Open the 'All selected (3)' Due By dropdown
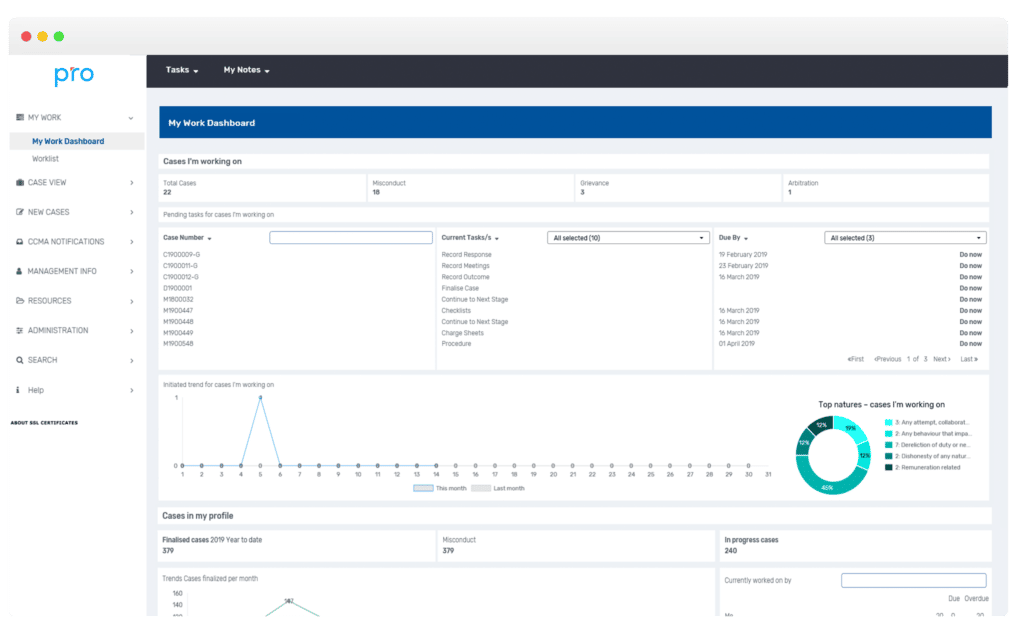The image size is (1024, 629). coord(905,237)
